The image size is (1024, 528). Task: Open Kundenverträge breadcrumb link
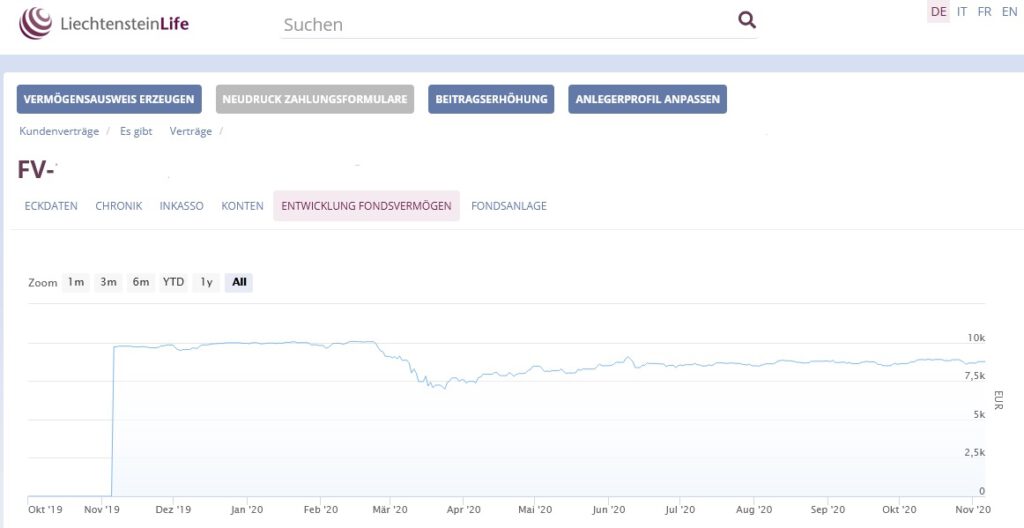click(59, 131)
